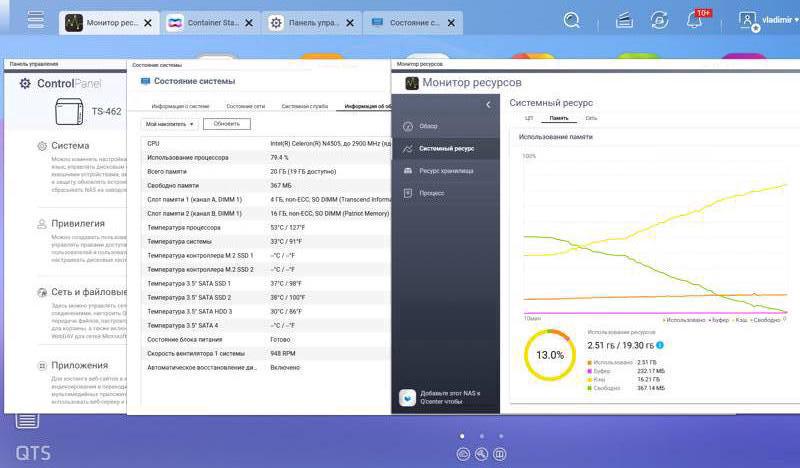The image size is (800, 468).
Task: Click the info icon beside 19.30 ГБ
Action: pos(660,345)
